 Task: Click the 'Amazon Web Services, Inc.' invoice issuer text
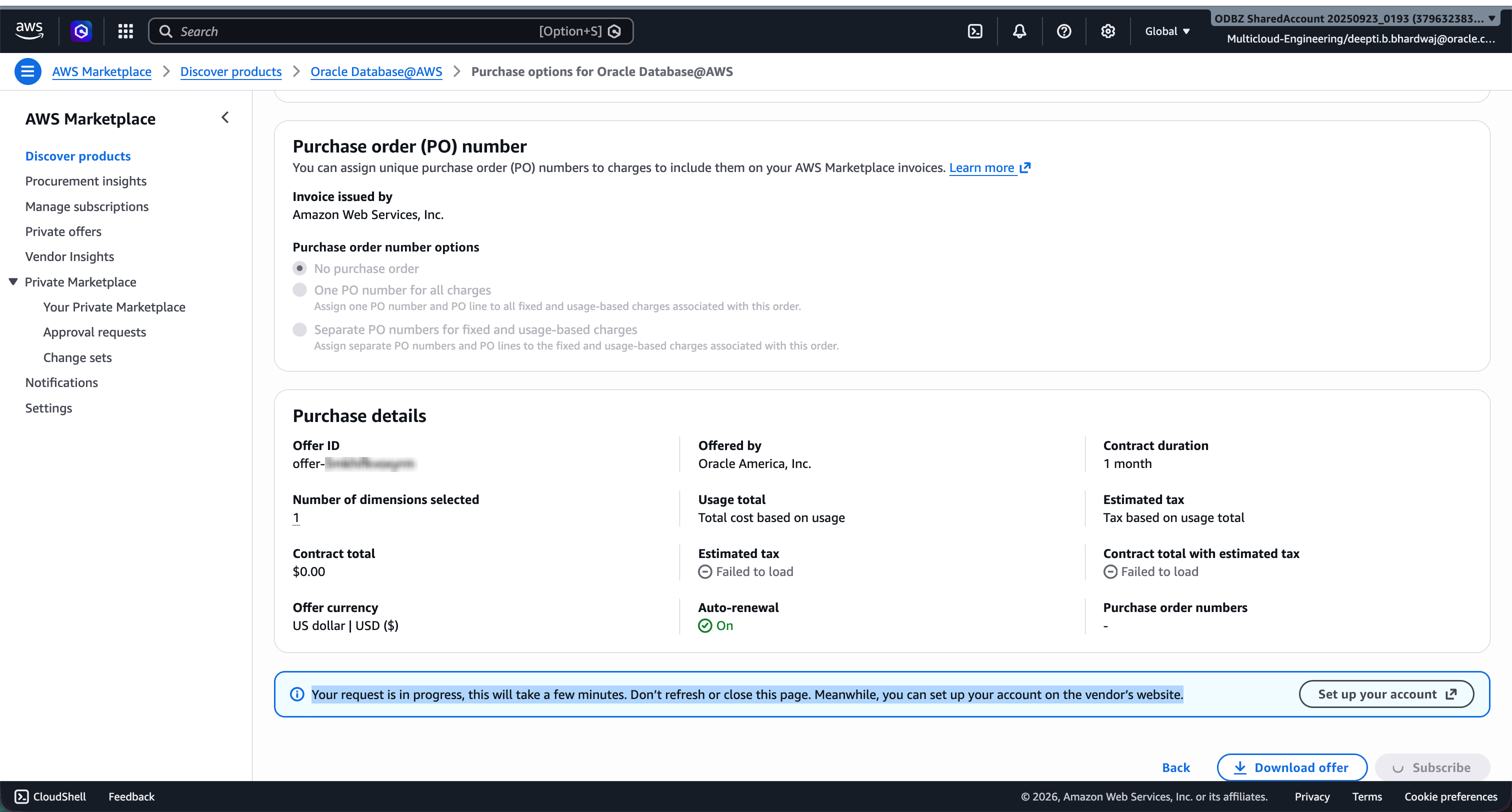coord(368,214)
